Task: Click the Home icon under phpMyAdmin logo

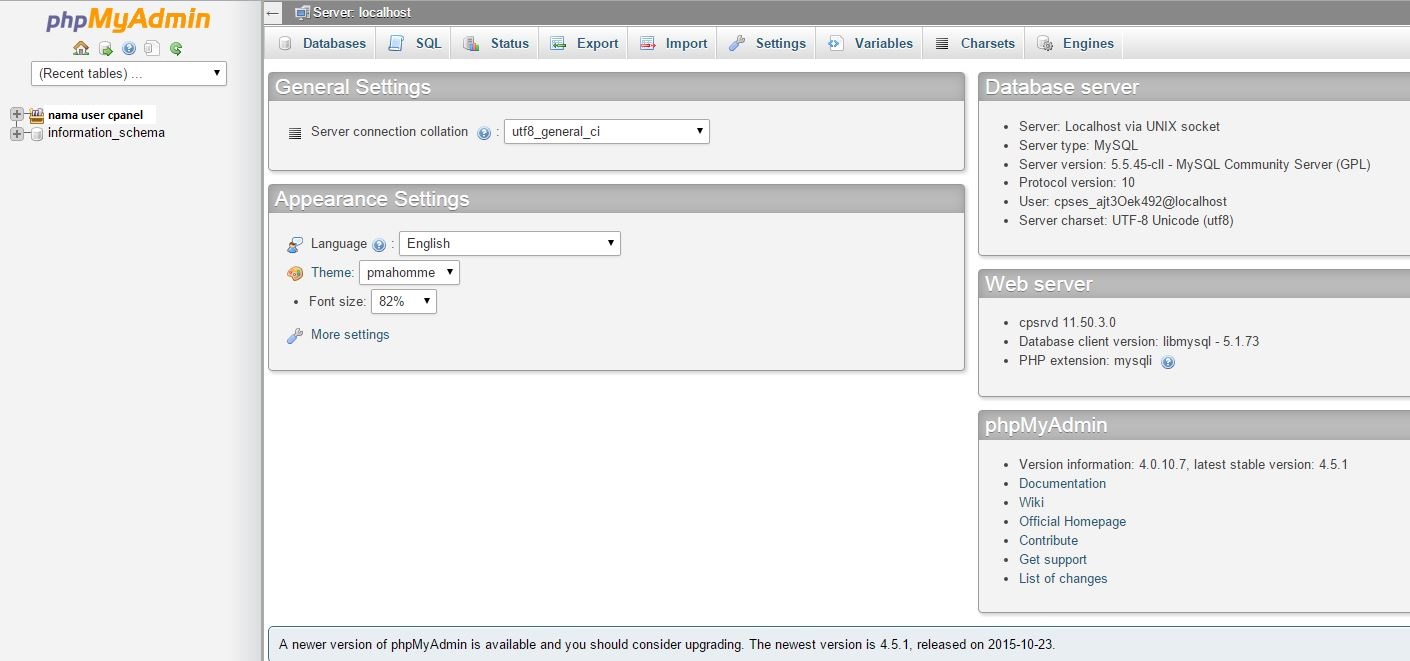Action: pyautogui.click(x=81, y=48)
